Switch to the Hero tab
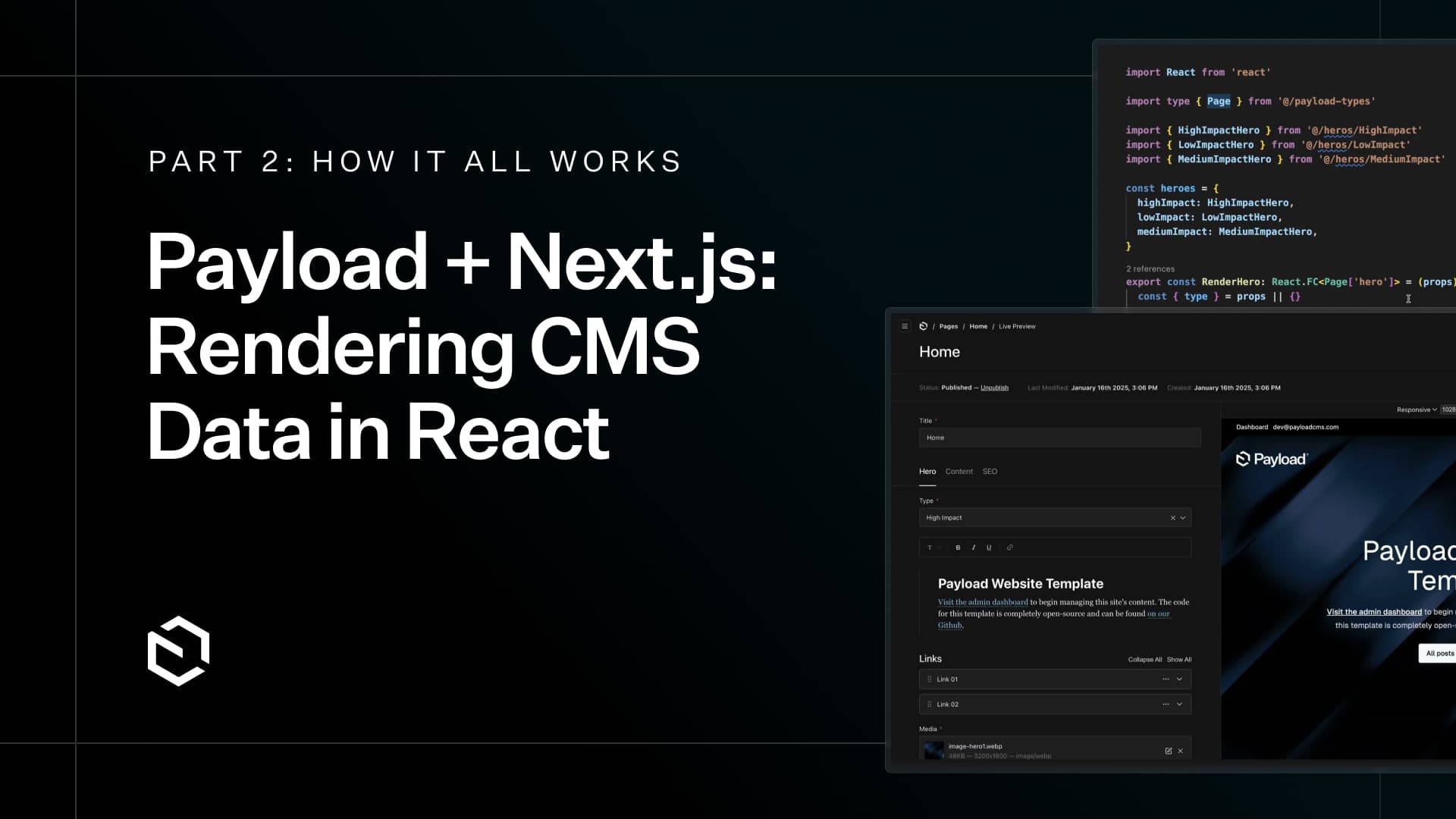Image resolution: width=1456 pixels, height=819 pixels. (927, 471)
